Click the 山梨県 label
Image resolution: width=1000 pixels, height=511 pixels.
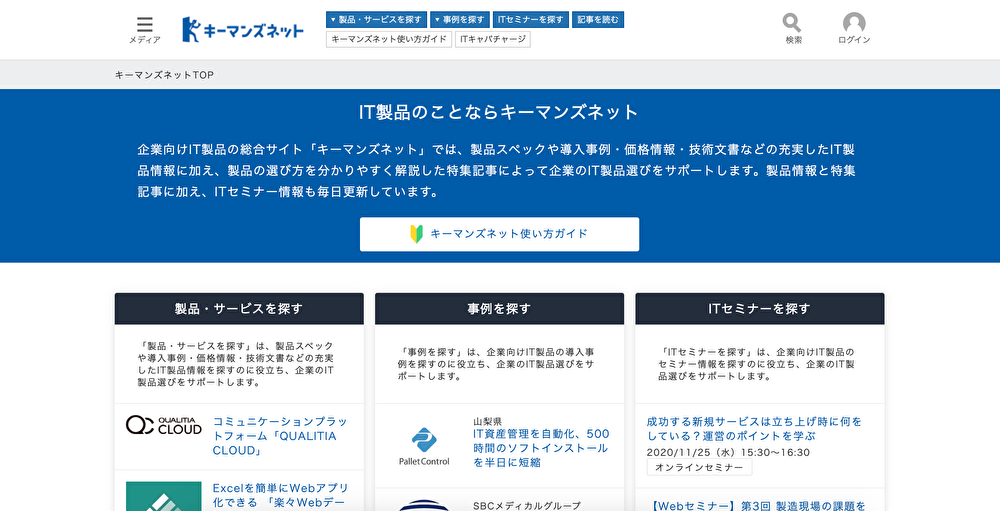[487, 421]
